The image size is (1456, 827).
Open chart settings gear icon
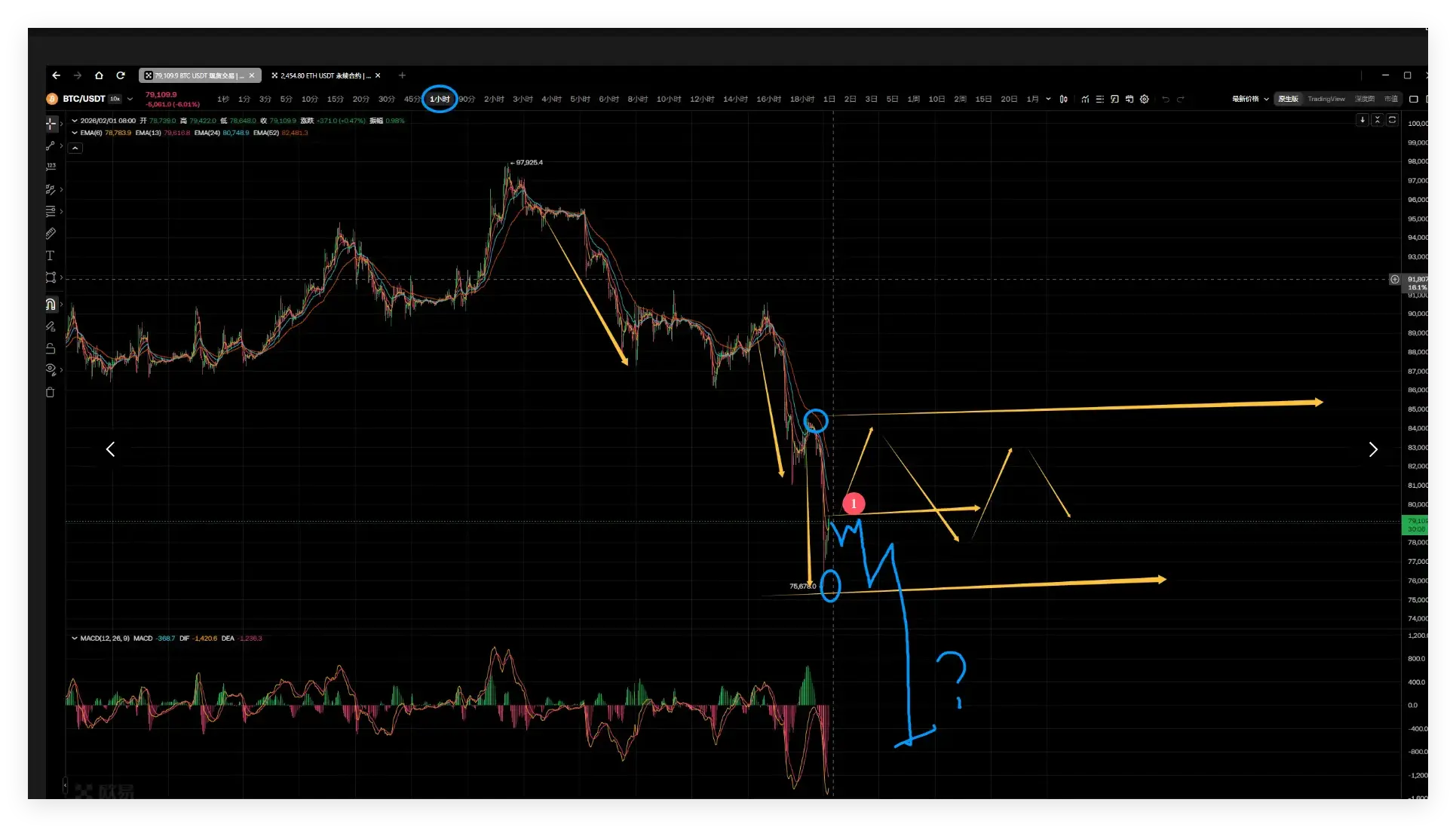click(1144, 99)
